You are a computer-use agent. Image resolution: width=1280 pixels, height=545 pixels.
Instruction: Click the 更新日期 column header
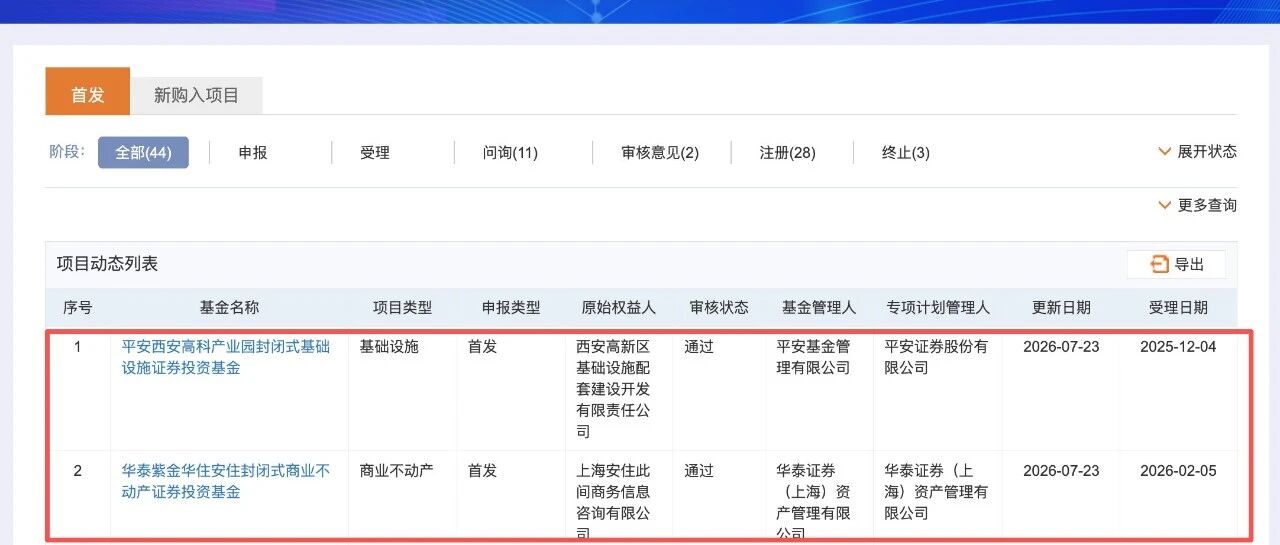1061,307
